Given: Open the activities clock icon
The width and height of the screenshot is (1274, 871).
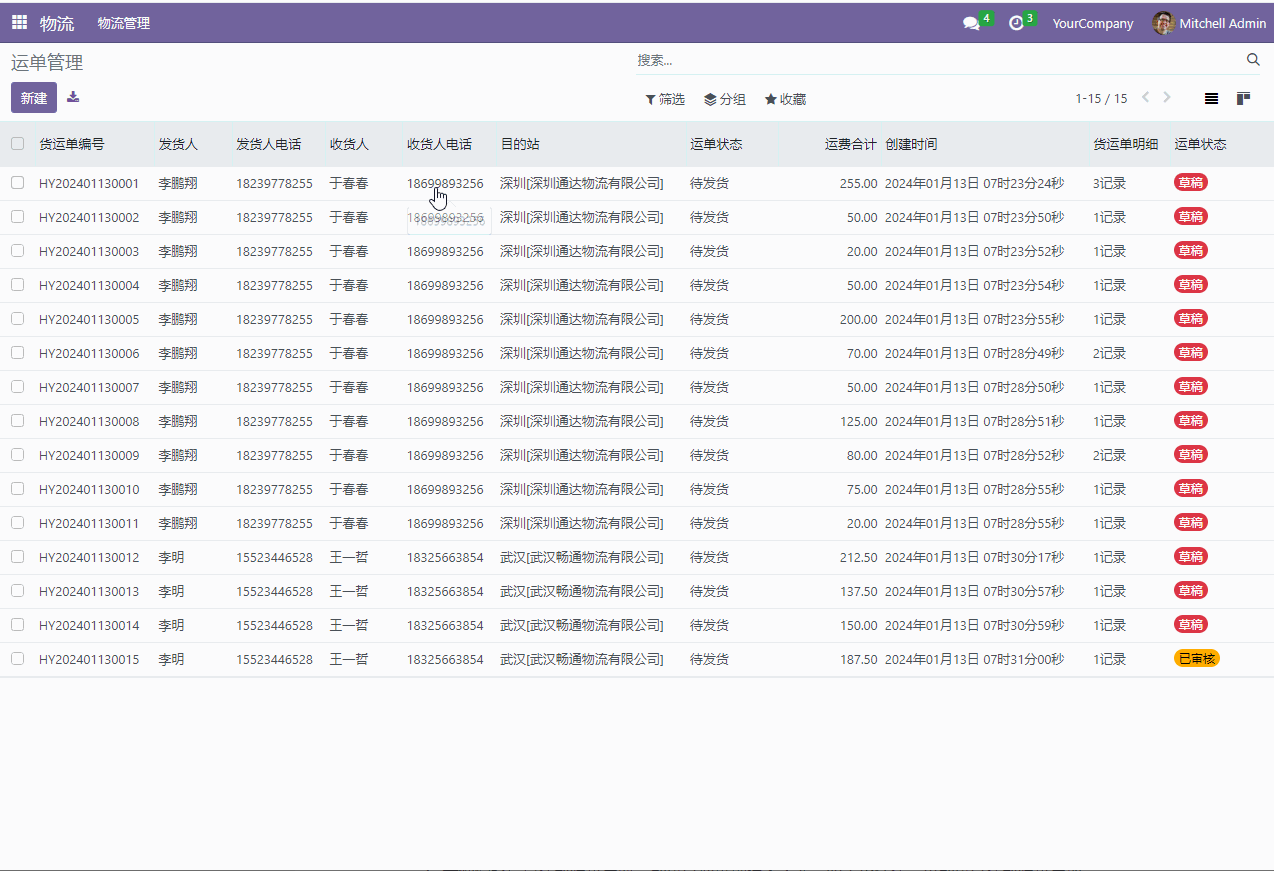Looking at the screenshot, I should click(x=1016, y=23).
